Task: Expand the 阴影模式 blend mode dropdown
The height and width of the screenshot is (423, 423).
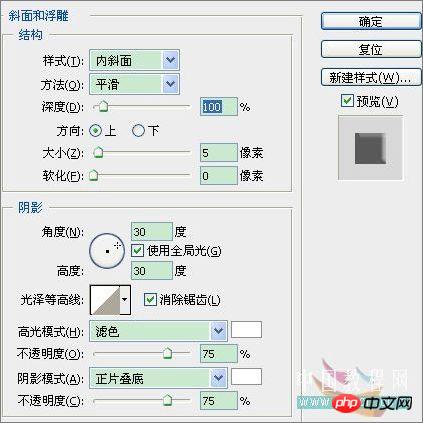Action: (158, 378)
